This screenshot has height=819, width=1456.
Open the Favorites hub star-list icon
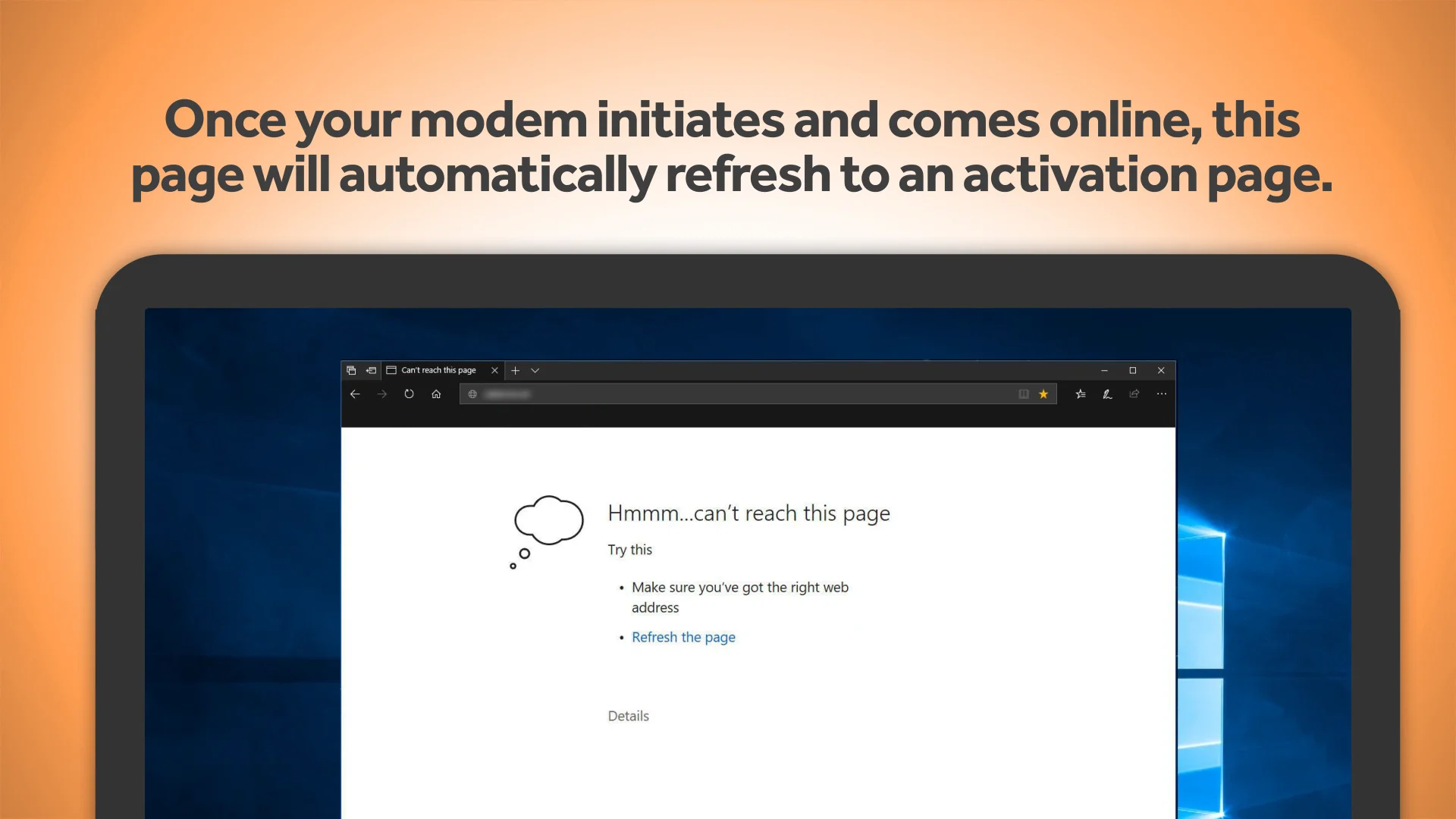click(1081, 394)
